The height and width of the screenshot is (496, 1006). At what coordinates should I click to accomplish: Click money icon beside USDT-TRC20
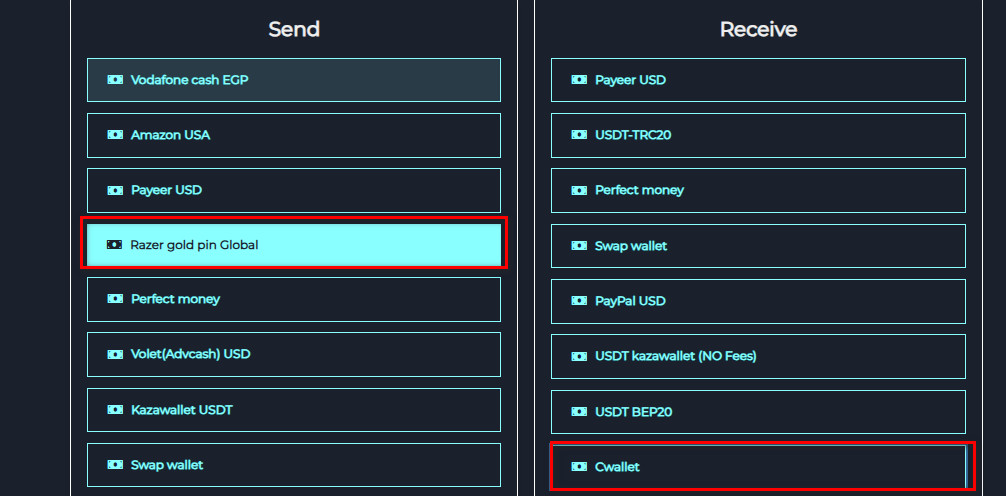579,135
